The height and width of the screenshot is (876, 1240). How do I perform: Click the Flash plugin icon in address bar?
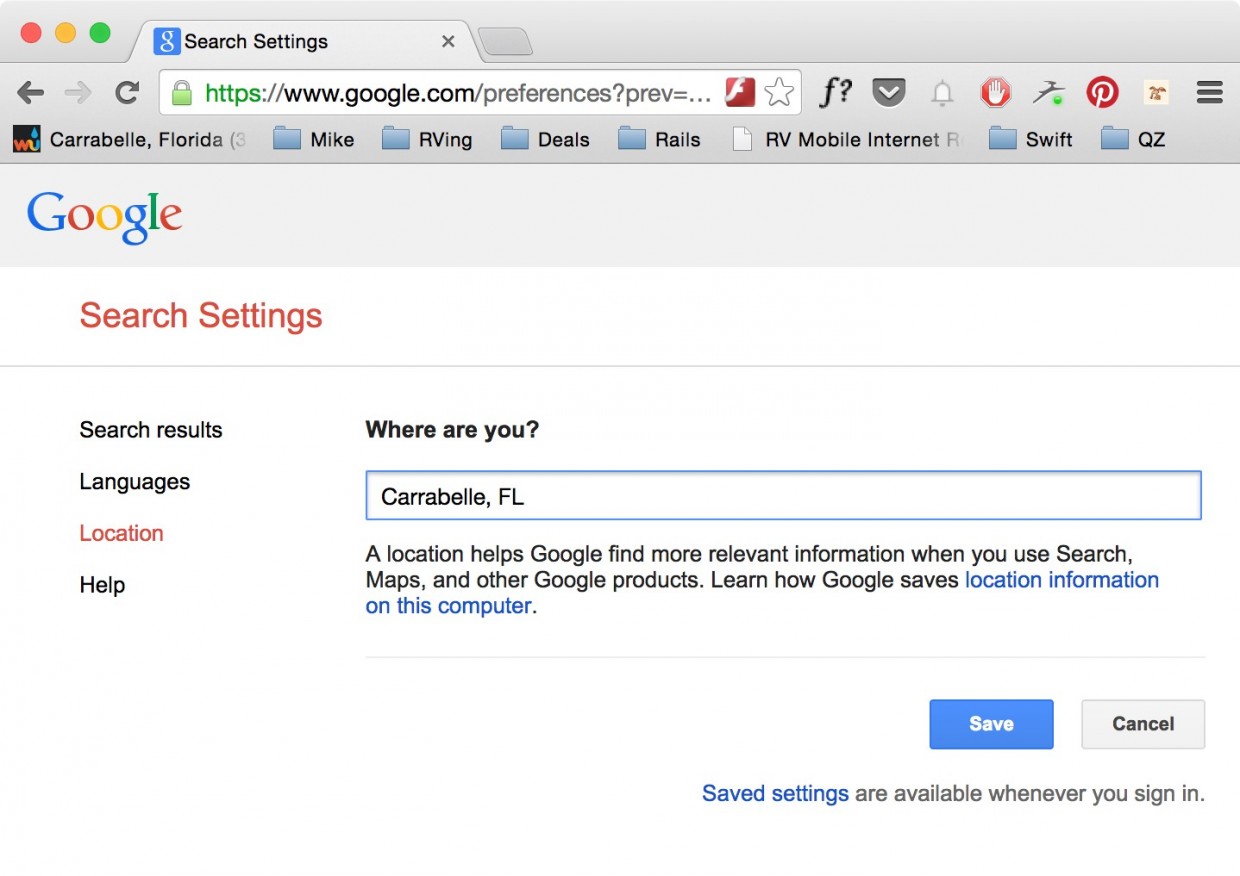[x=739, y=93]
